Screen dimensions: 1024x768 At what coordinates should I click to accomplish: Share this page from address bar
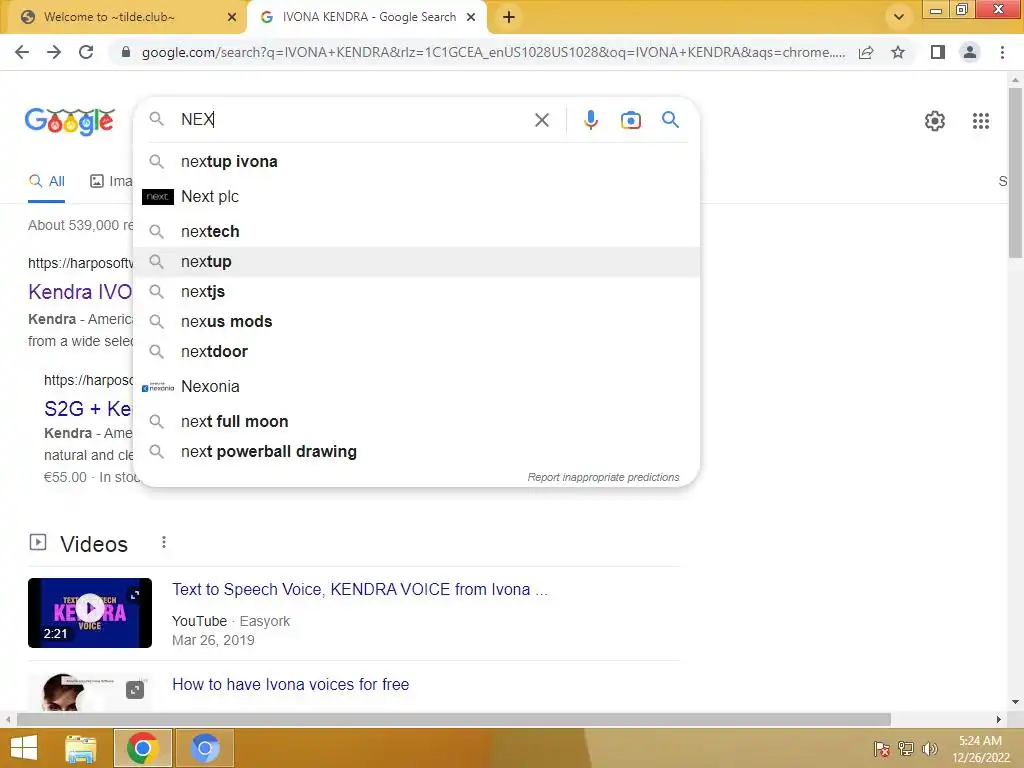pos(866,52)
